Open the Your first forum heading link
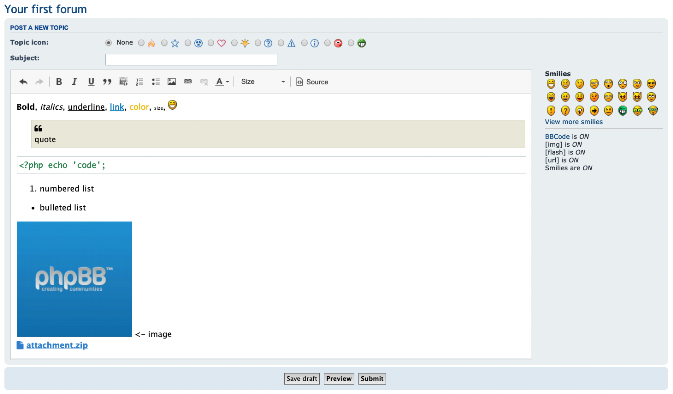Viewport: 673px width, 394px height. tap(45, 9)
